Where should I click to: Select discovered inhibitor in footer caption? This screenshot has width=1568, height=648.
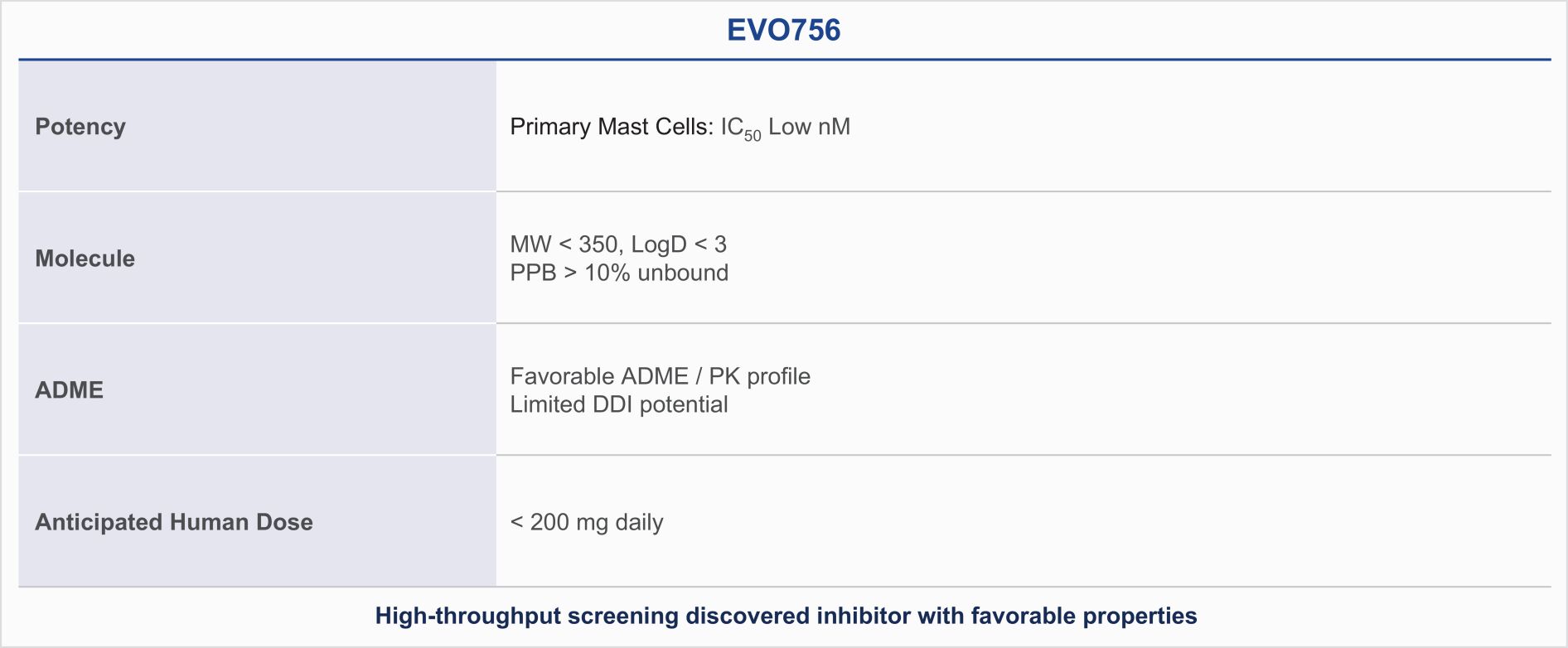coord(799,616)
